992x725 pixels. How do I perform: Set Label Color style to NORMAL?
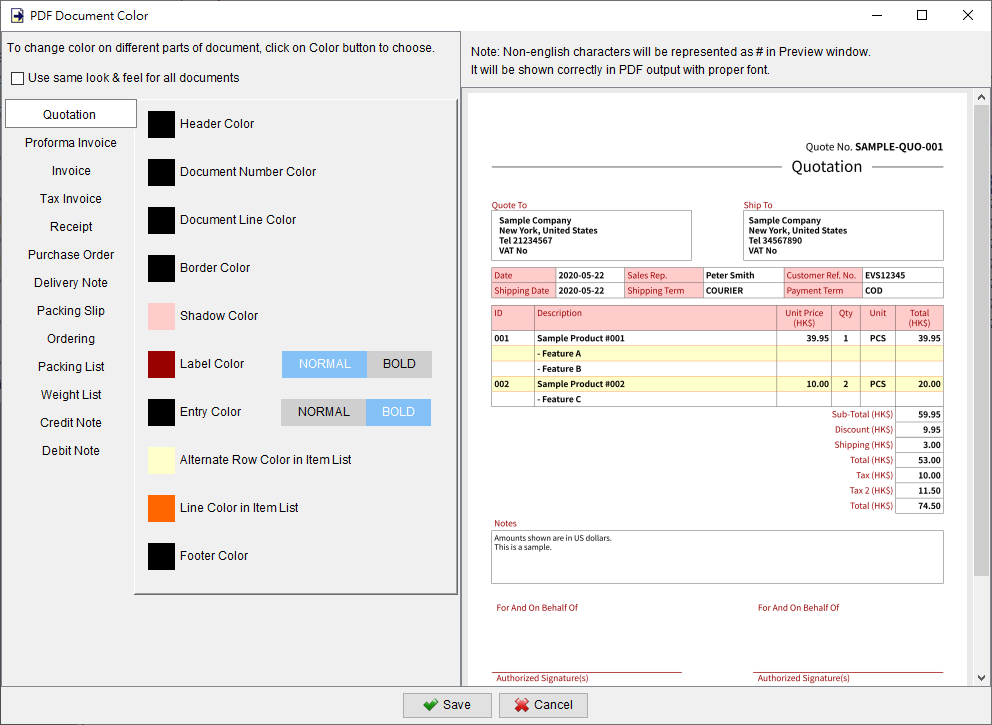pyautogui.click(x=325, y=364)
